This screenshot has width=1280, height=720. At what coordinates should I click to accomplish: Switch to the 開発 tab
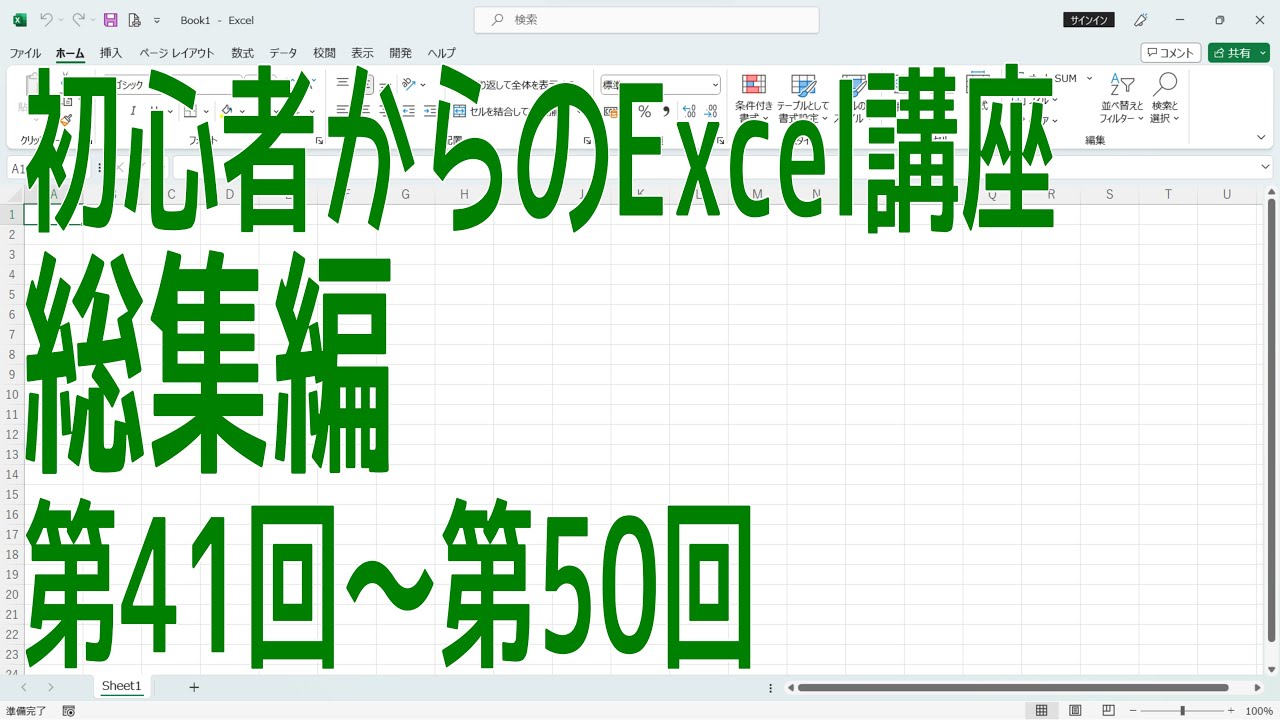click(x=400, y=53)
